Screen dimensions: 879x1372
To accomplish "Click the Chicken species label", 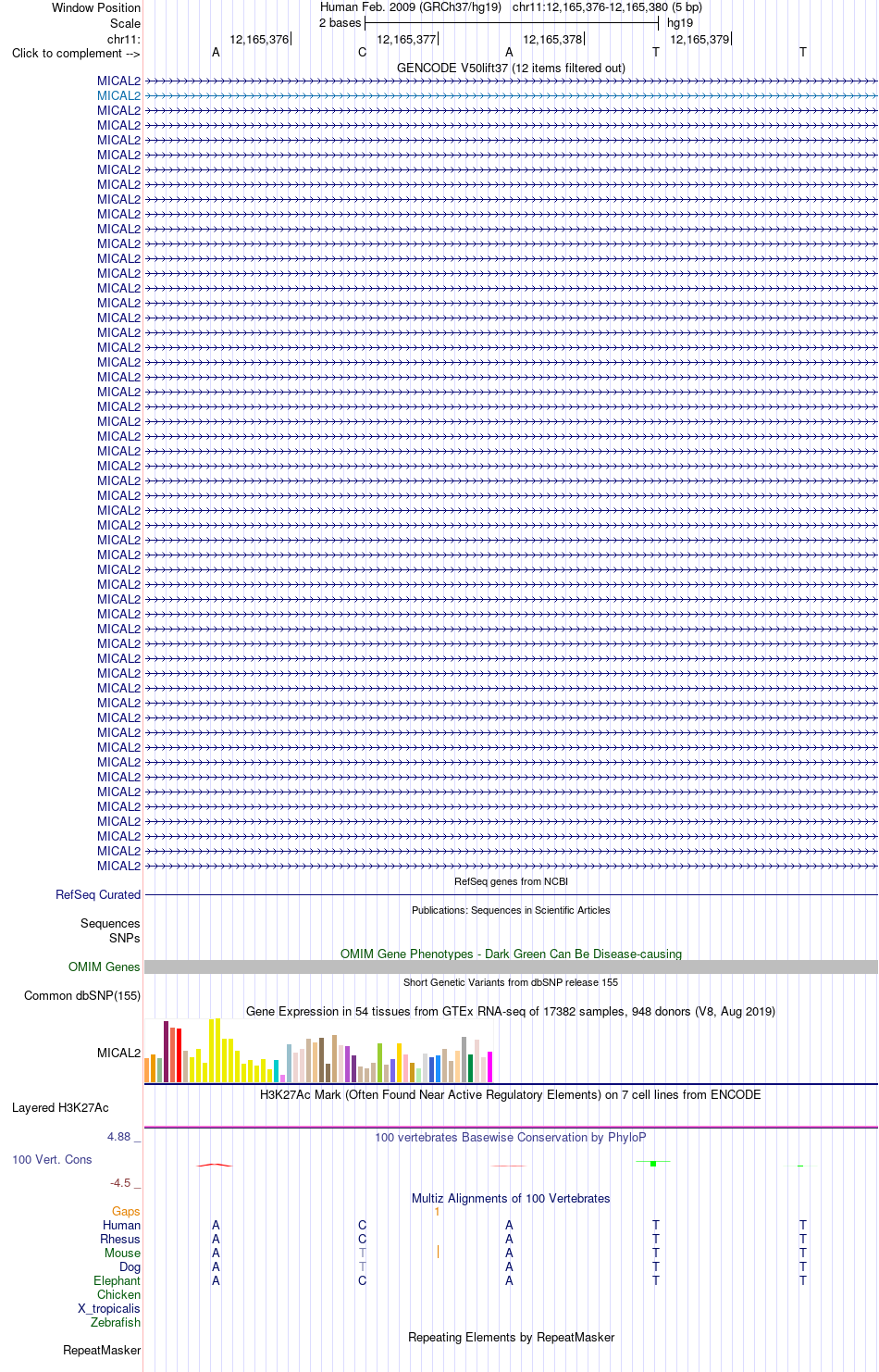I will click(x=118, y=1294).
